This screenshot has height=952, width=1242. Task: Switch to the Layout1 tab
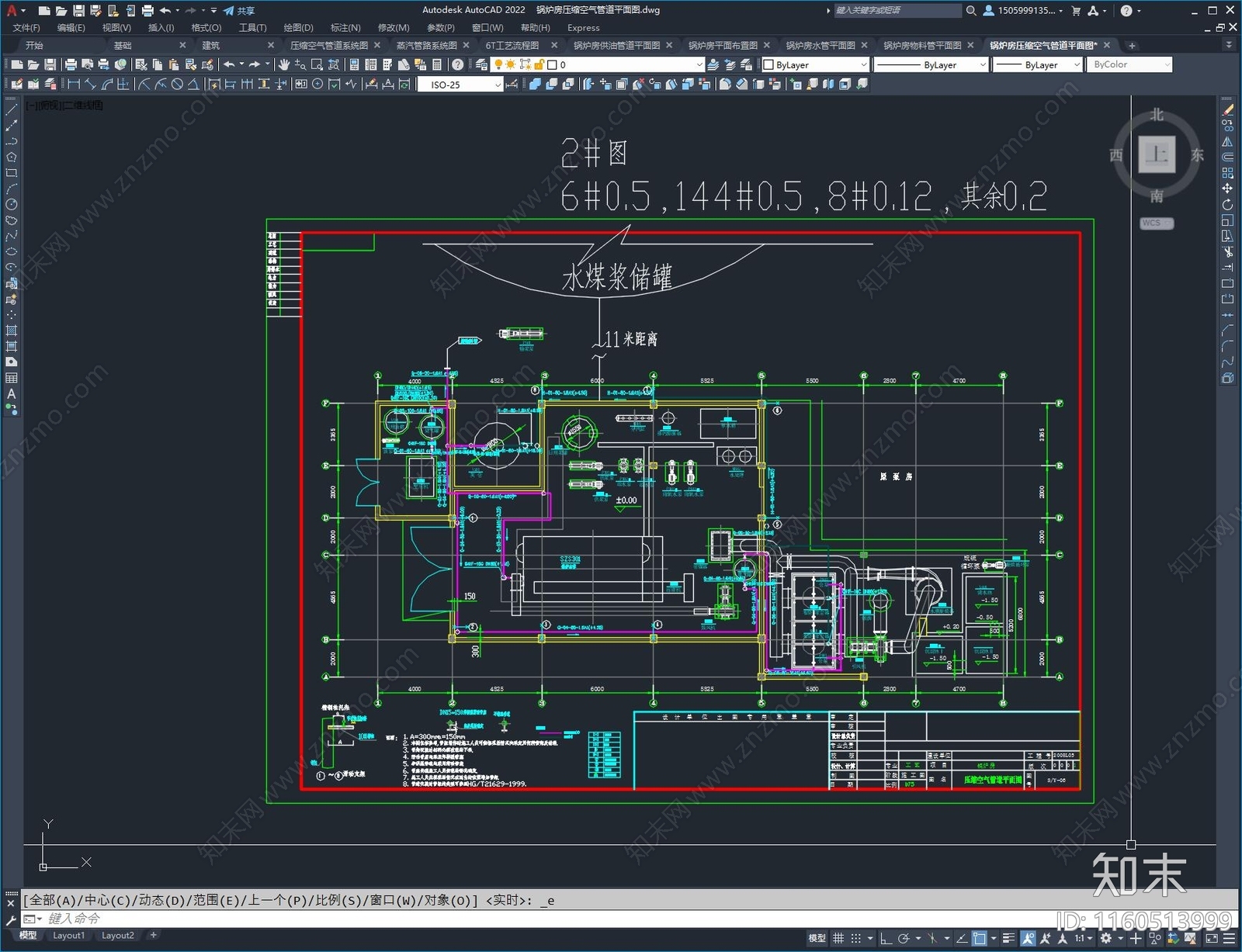[x=68, y=936]
